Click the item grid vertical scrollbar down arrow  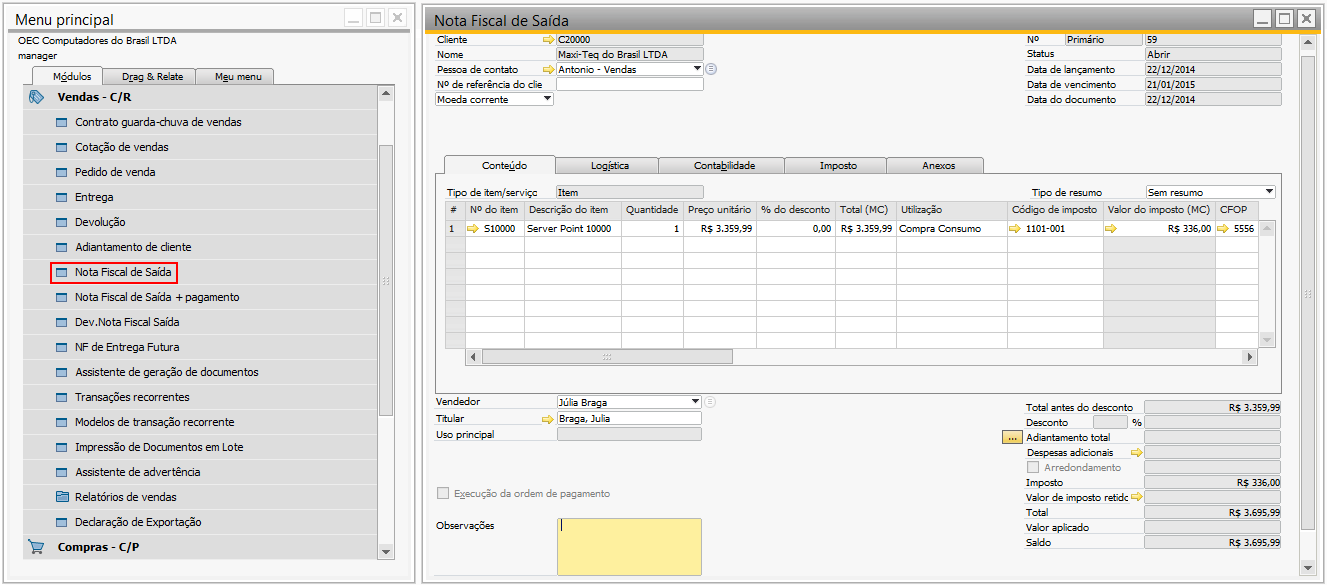(1266, 340)
